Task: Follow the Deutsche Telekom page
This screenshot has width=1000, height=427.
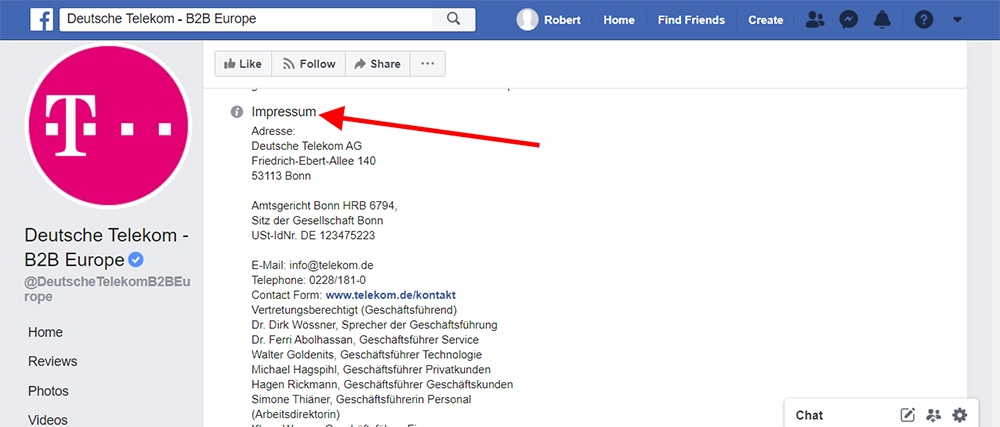Action: [309, 64]
